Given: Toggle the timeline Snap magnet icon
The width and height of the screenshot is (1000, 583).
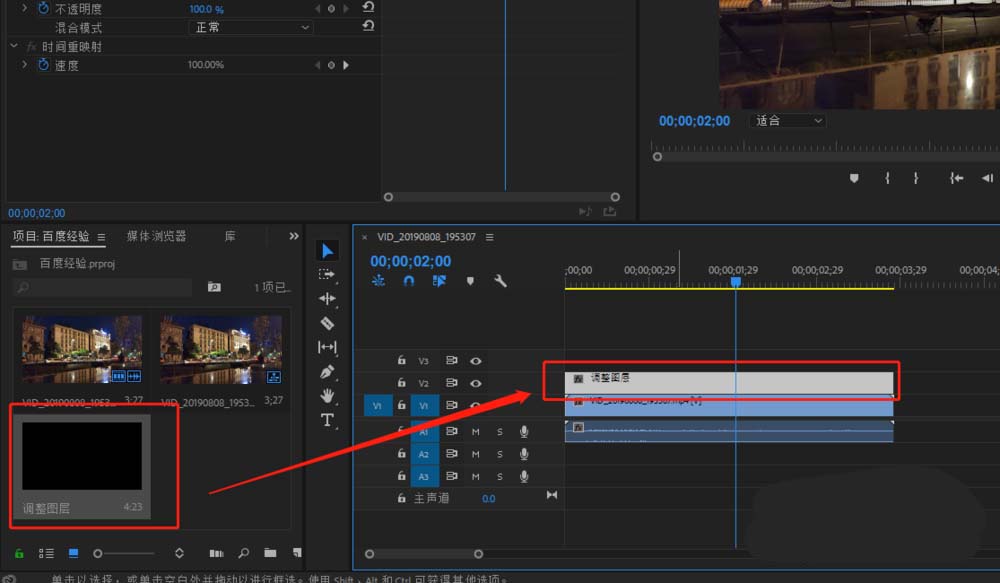Looking at the screenshot, I should click(409, 282).
